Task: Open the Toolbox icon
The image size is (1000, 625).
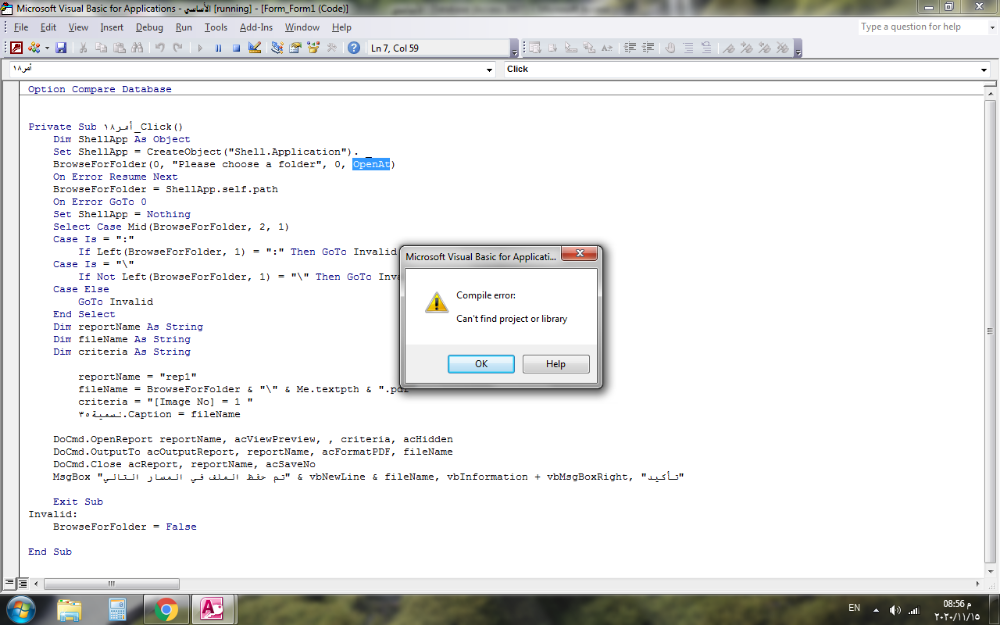Action: pyautogui.click(x=332, y=48)
